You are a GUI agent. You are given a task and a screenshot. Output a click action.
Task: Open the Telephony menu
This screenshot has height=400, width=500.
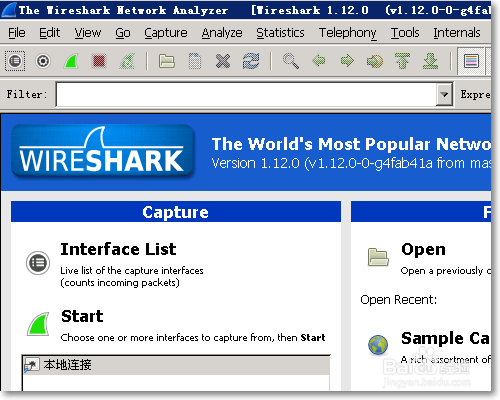(x=348, y=33)
